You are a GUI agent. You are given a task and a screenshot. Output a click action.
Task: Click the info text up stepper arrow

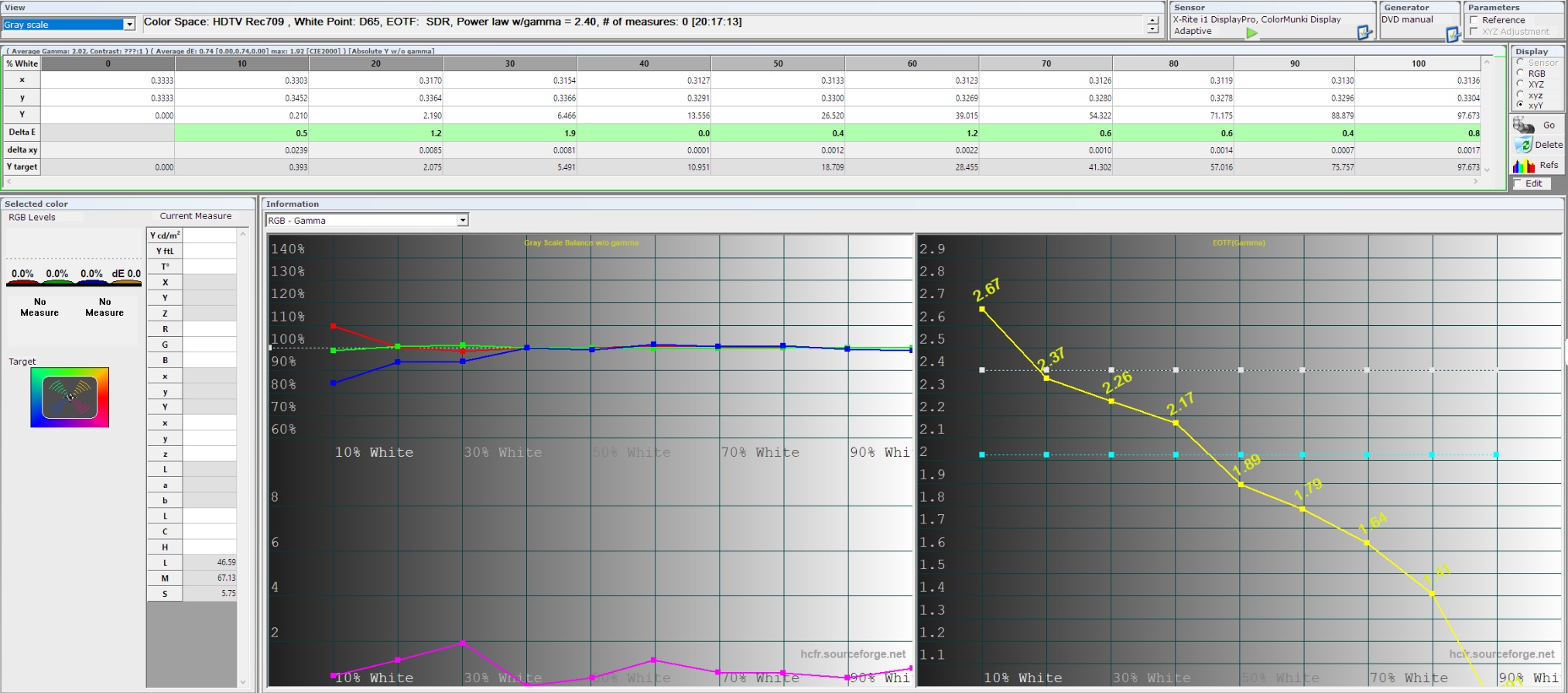[1153, 20]
